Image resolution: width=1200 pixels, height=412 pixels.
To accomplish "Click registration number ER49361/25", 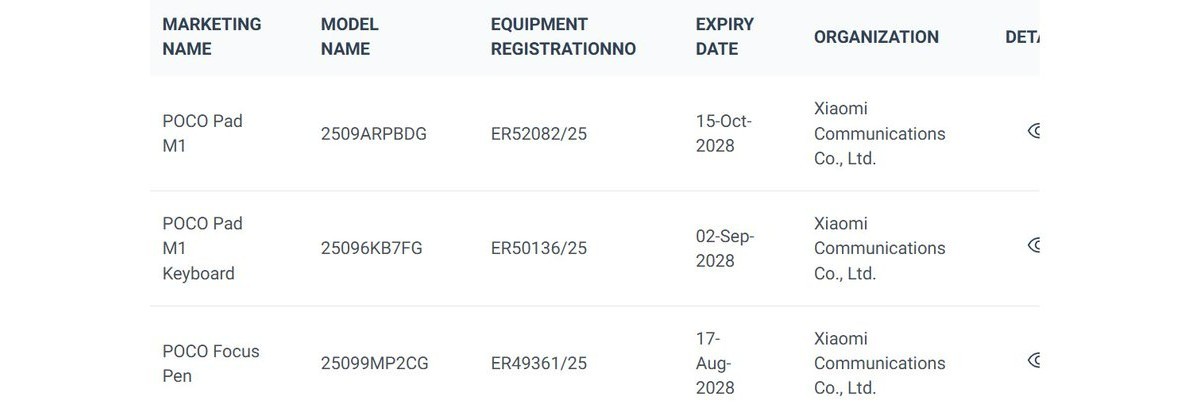I will coord(538,363).
